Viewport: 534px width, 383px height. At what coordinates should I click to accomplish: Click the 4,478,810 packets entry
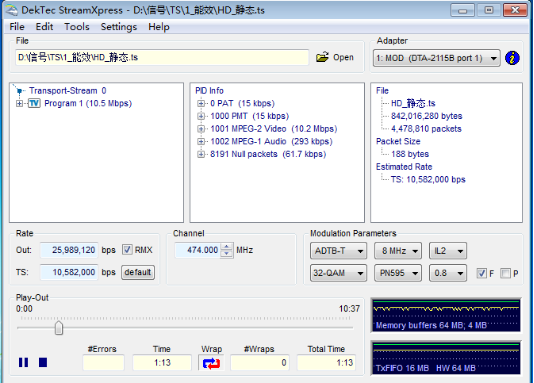click(x=426, y=129)
